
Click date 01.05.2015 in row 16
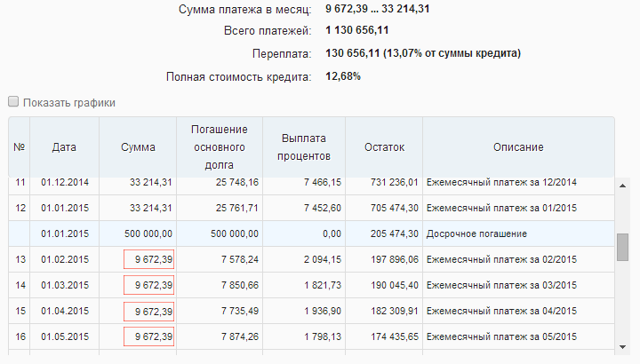(64, 337)
